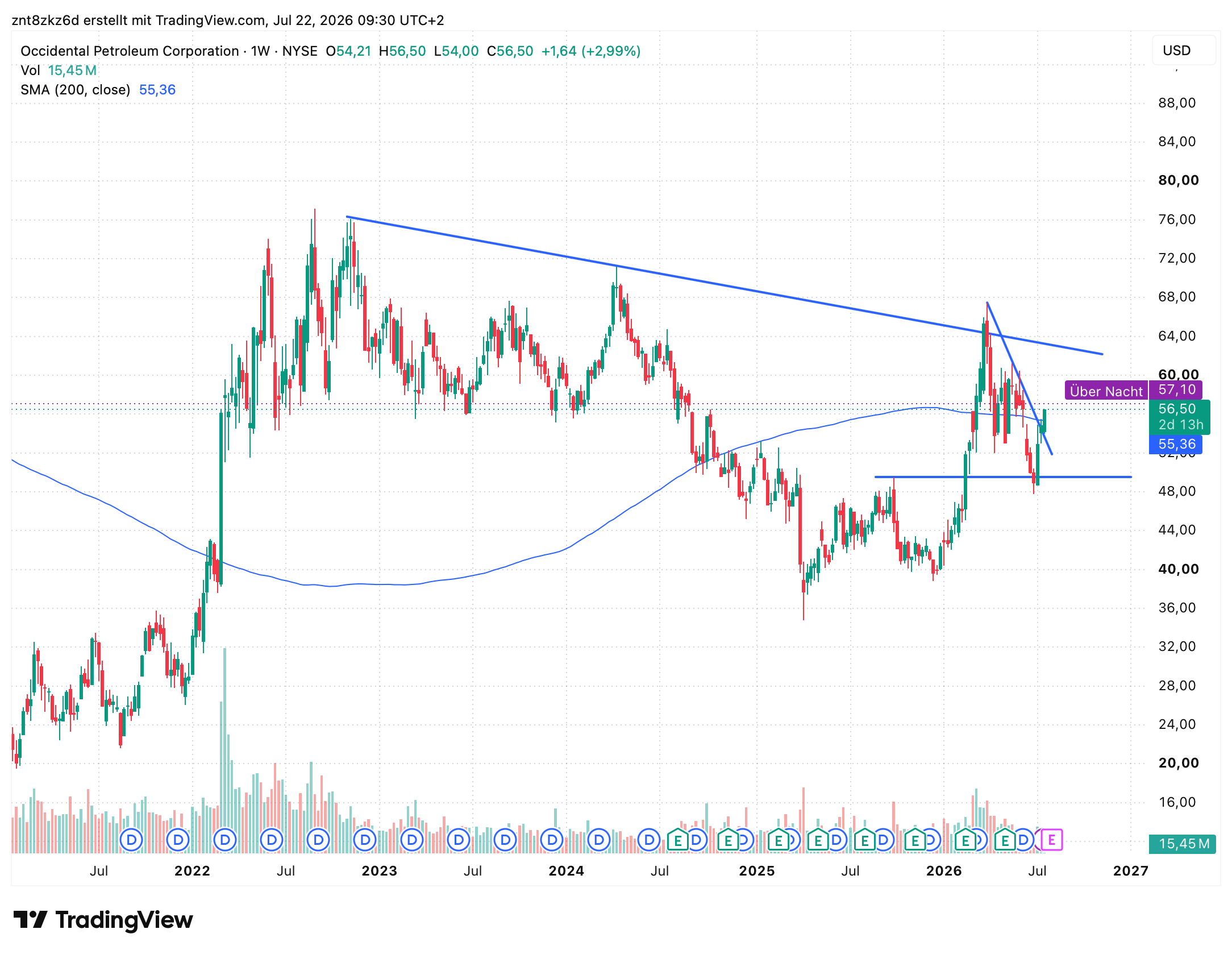Click the dividend marker before 2022 year label

pos(178,839)
